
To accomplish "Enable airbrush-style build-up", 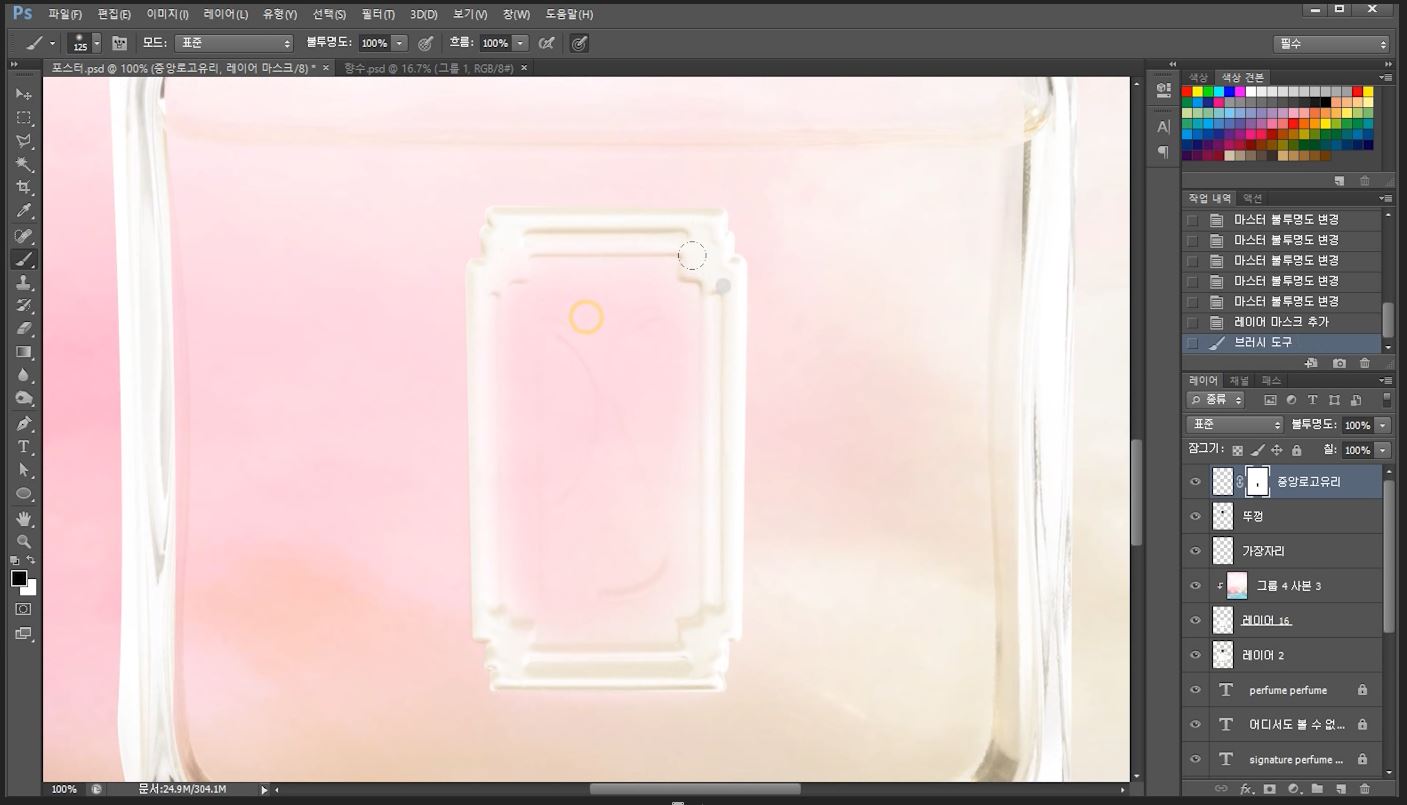I will [546, 43].
